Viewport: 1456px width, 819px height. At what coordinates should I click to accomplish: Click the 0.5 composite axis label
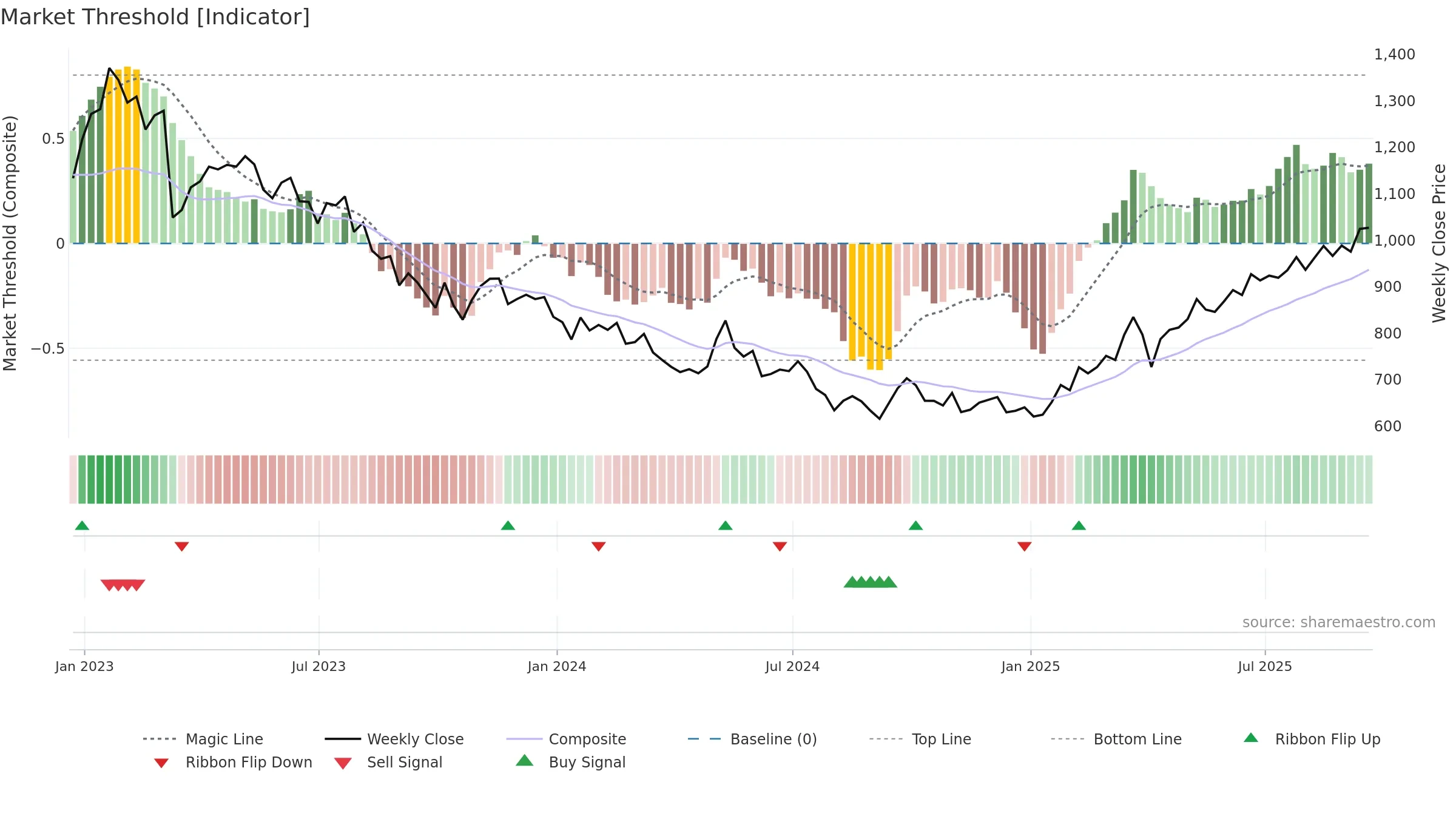[53, 139]
